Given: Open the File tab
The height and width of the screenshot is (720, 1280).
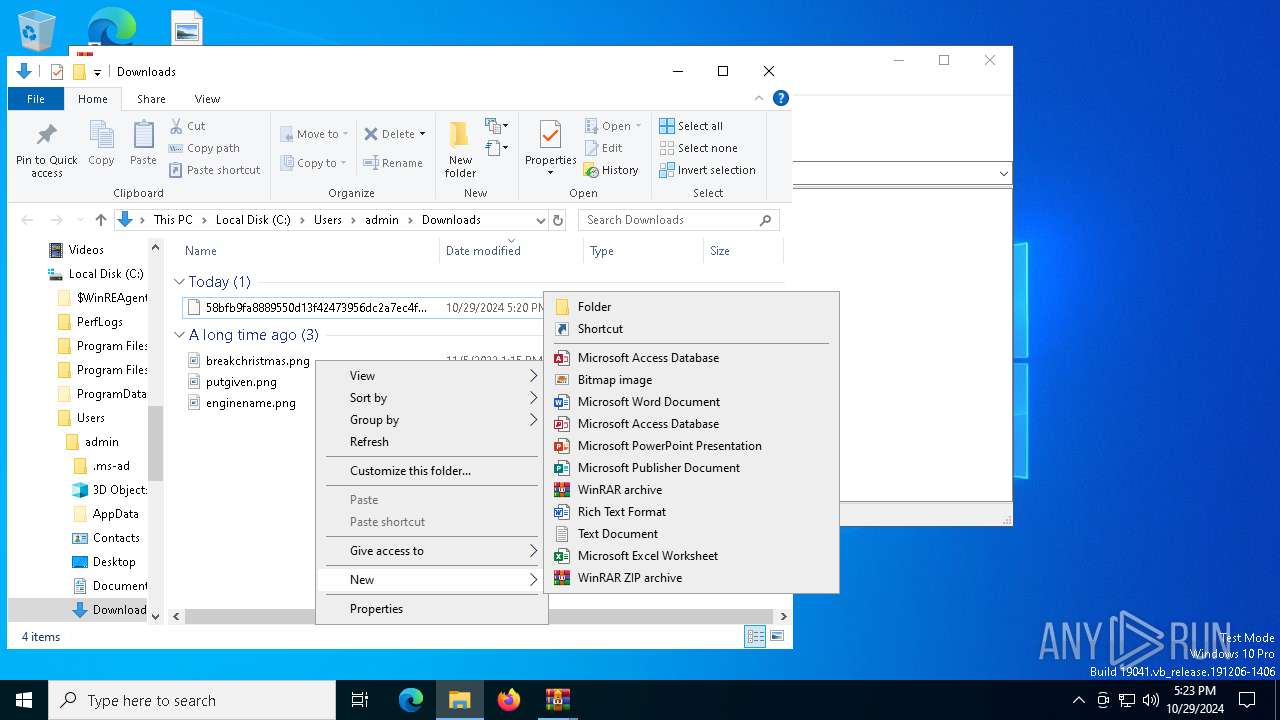Looking at the screenshot, I should click(36, 99).
